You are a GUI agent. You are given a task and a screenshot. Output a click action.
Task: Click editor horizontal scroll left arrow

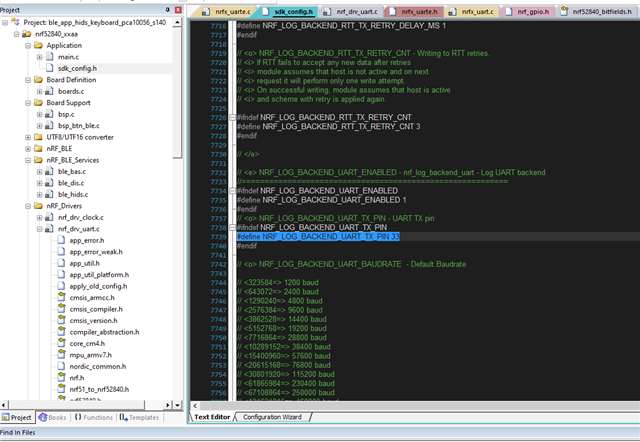click(195, 406)
